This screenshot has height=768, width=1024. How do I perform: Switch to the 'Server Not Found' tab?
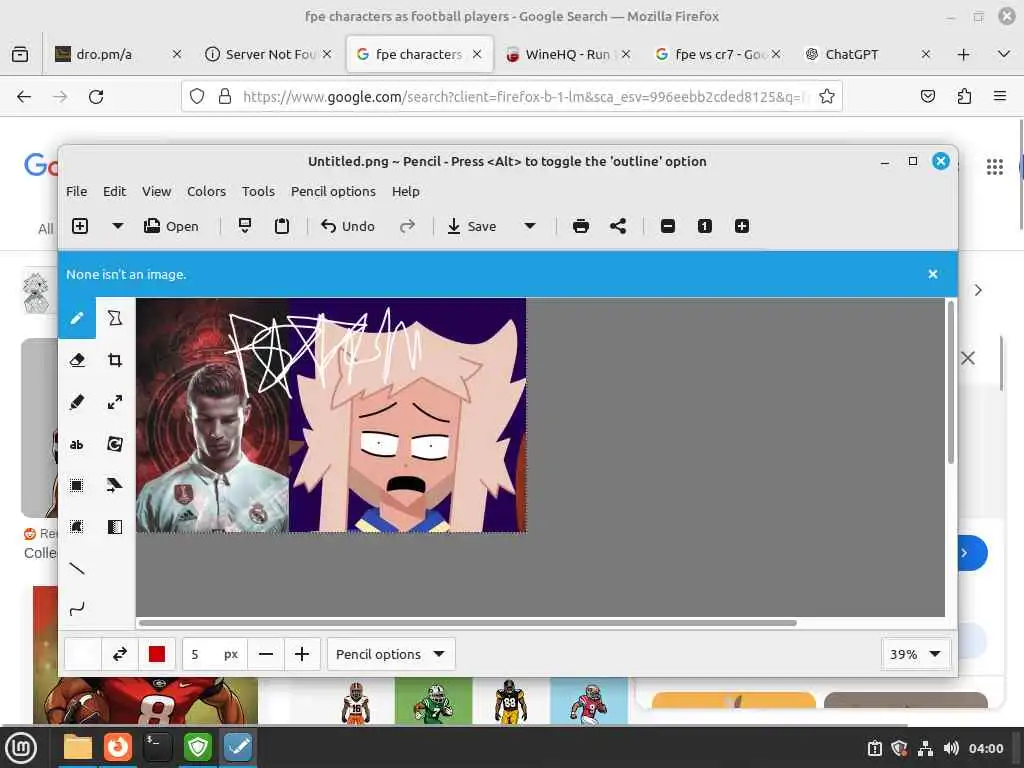pos(268,54)
